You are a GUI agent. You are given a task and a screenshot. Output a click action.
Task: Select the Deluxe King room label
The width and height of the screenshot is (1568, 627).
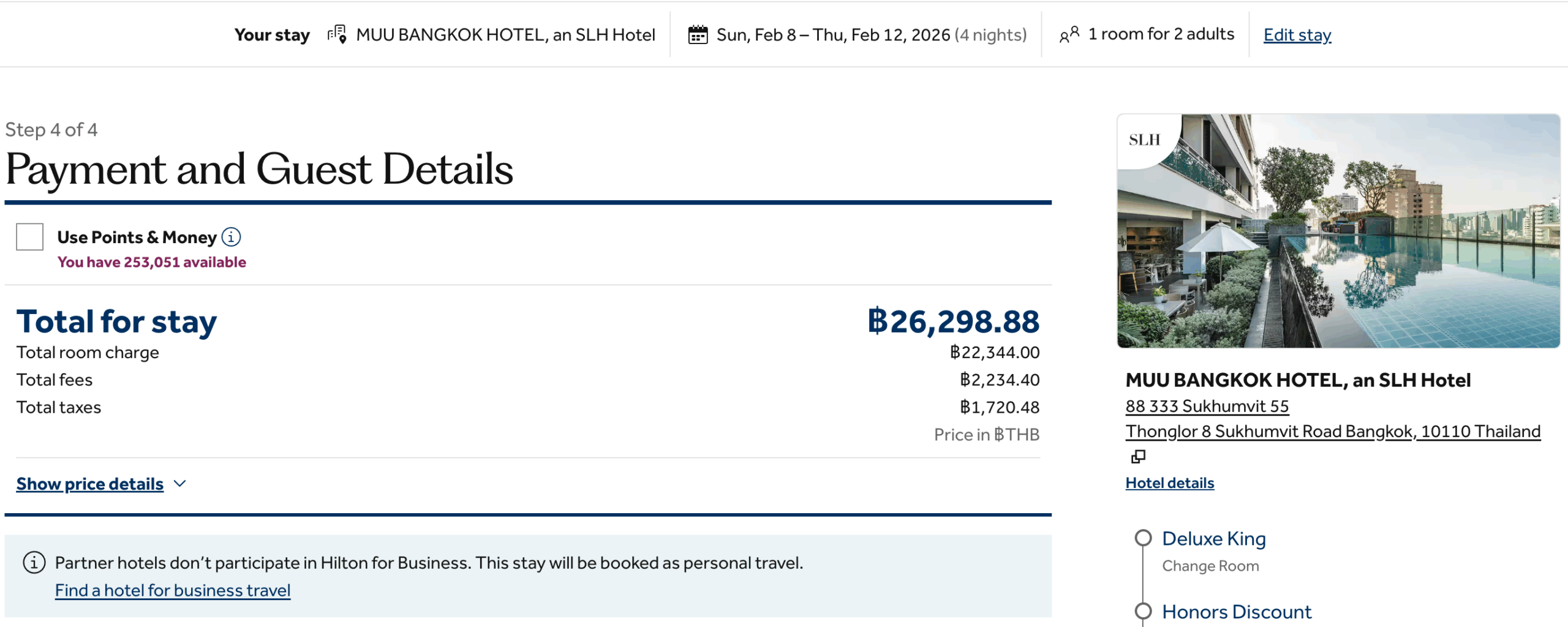coord(1213,538)
